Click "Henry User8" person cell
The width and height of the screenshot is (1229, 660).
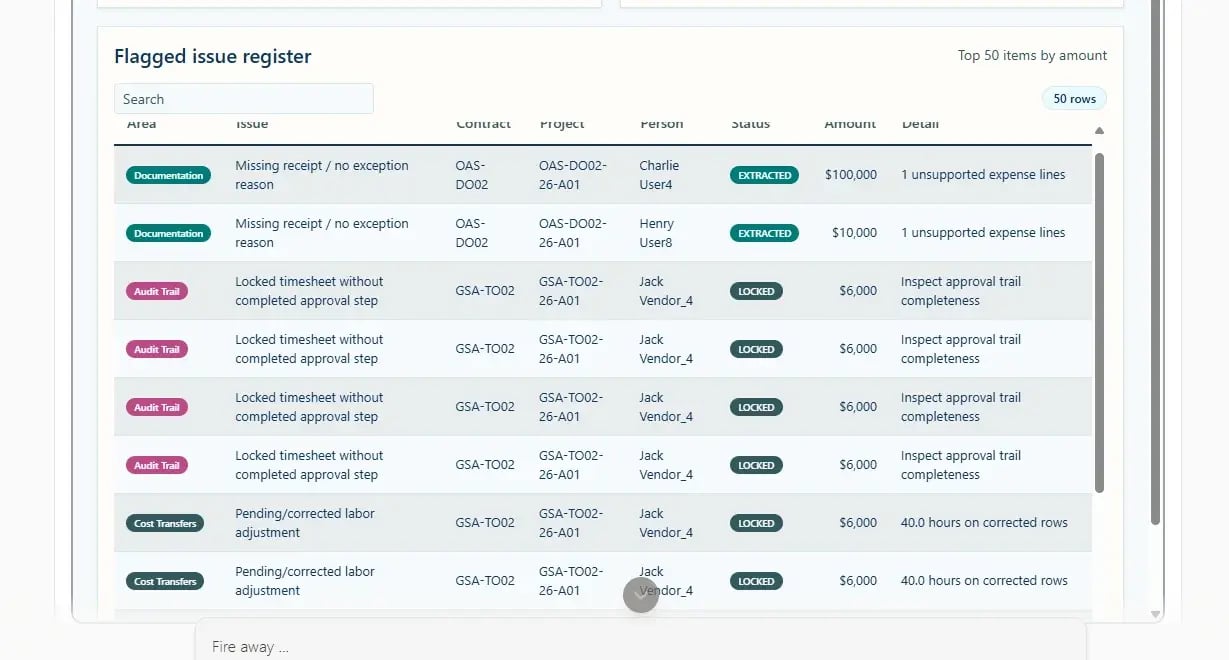pos(657,233)
